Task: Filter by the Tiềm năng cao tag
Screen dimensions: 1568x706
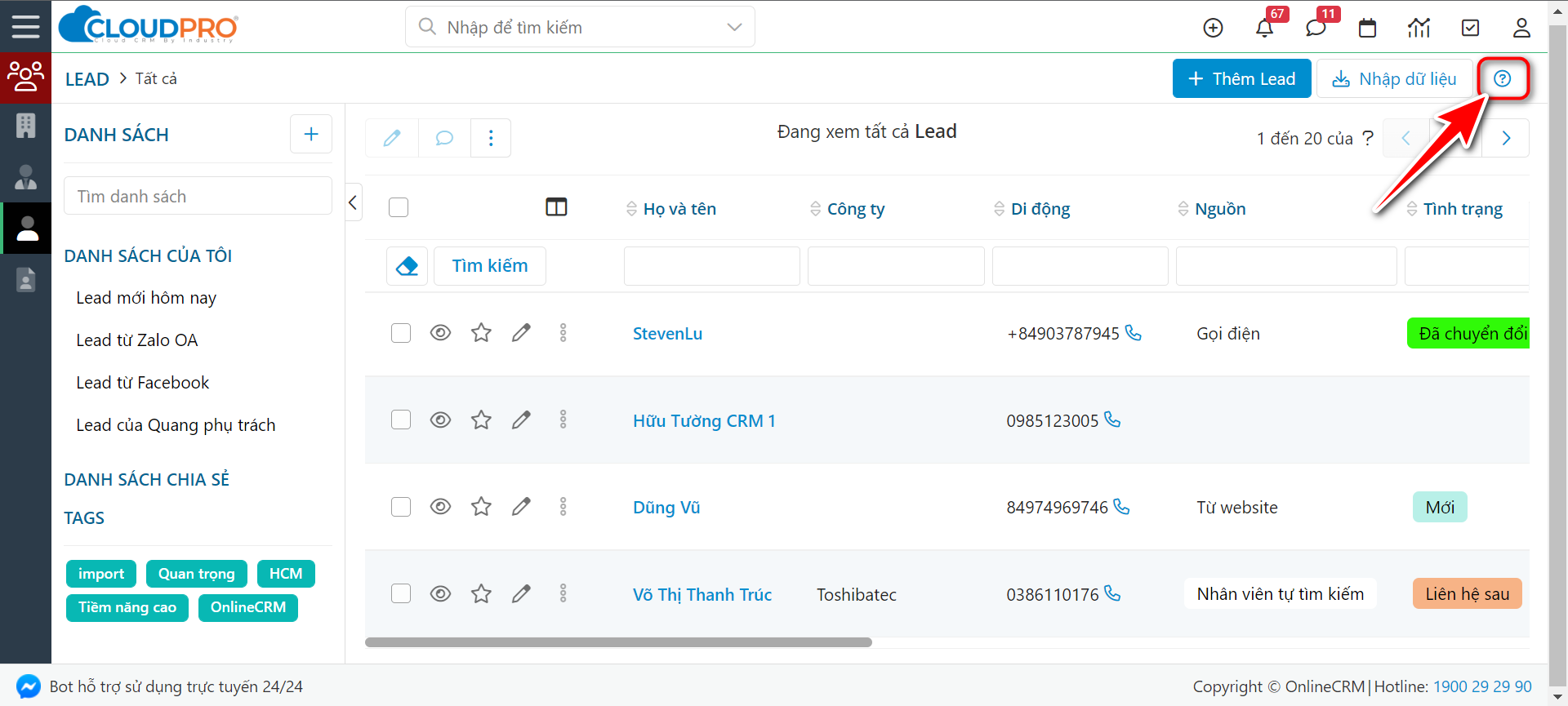Action: coord(127,607)
